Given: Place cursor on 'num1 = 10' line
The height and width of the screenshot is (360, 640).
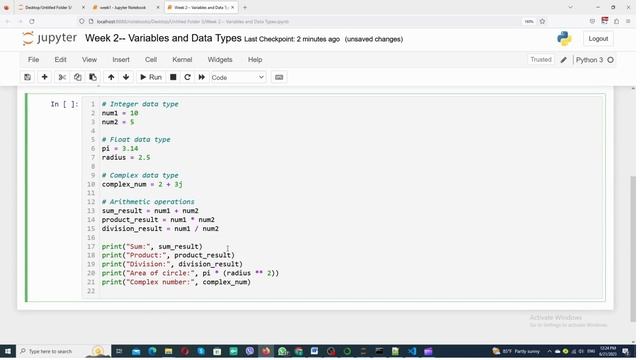Looking at the screenshot, I should pos(120,113).
